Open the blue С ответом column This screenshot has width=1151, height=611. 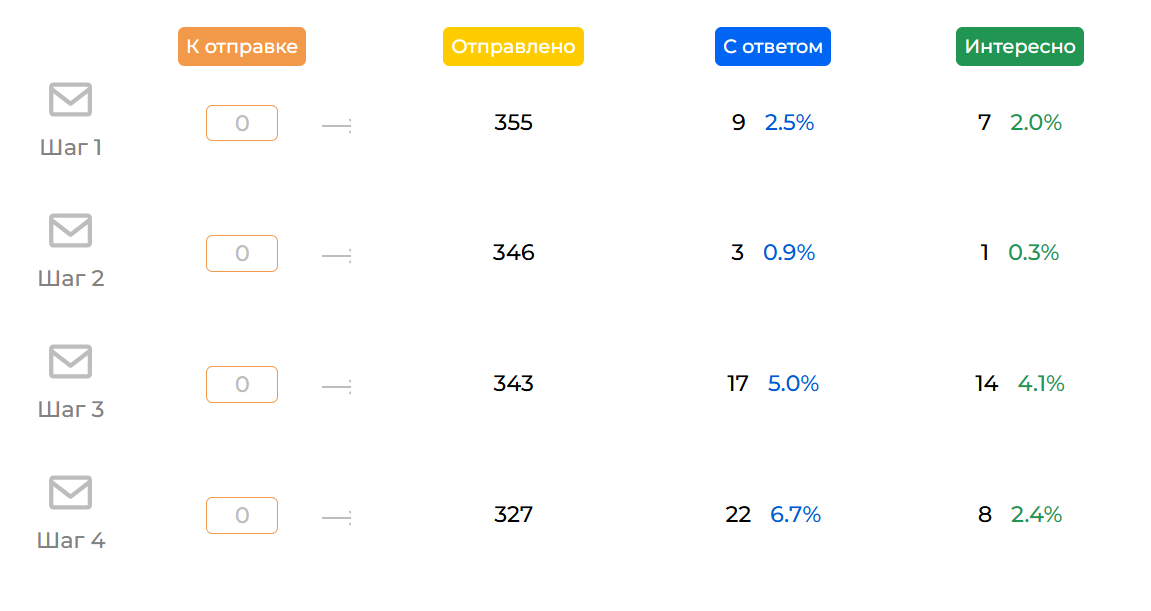pos(773,47)
